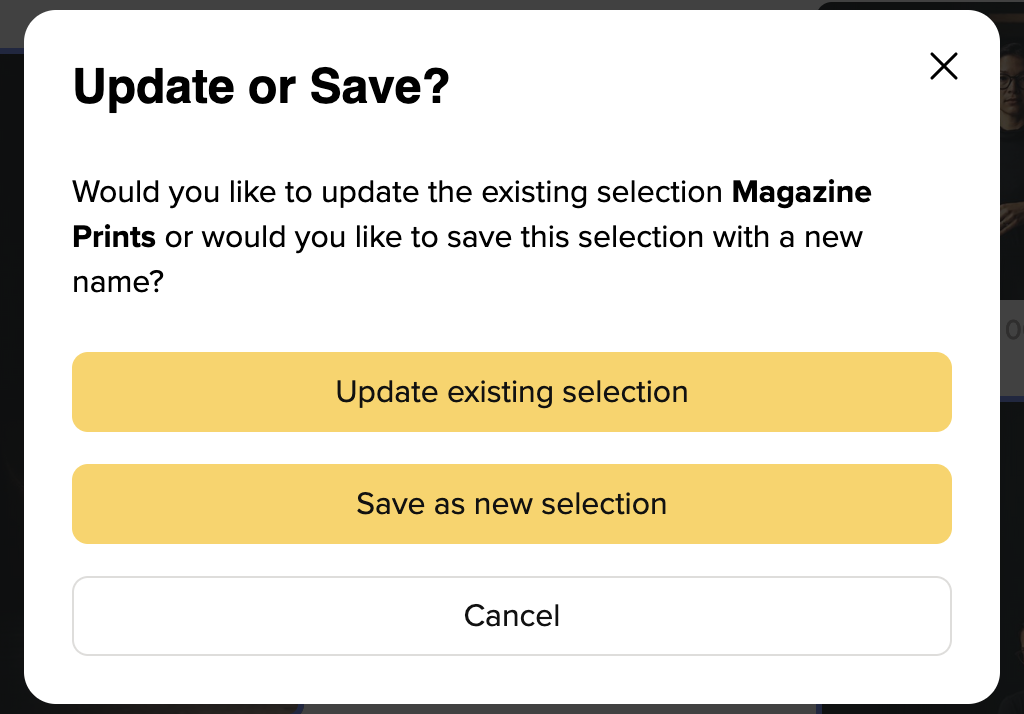Click the word "Save?" in the heading
The image size is (1024, 714).
(x=379, y=86)
